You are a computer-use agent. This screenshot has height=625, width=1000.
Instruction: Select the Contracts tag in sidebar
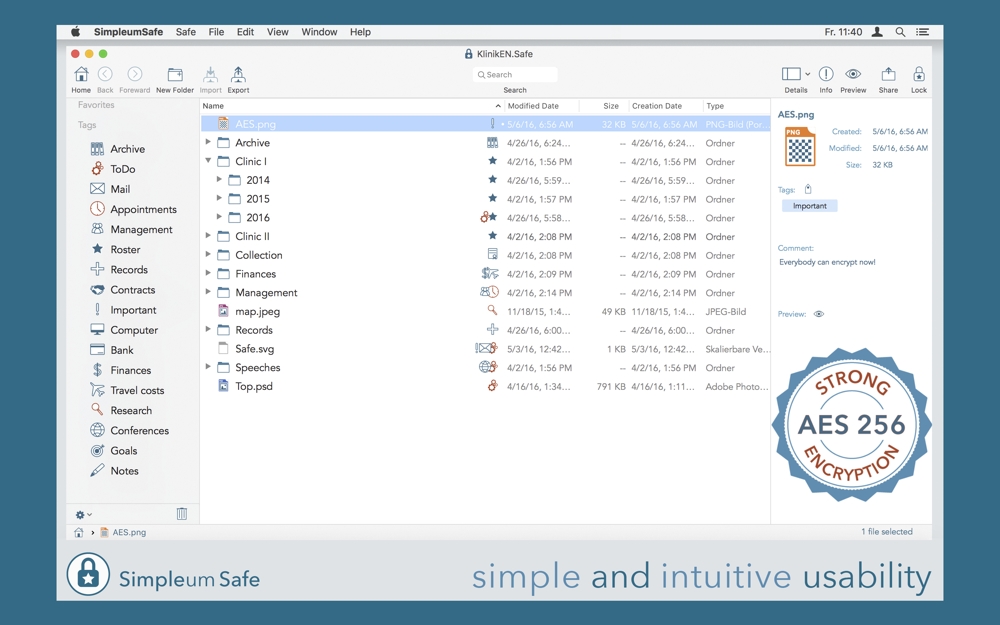[122, 290]
